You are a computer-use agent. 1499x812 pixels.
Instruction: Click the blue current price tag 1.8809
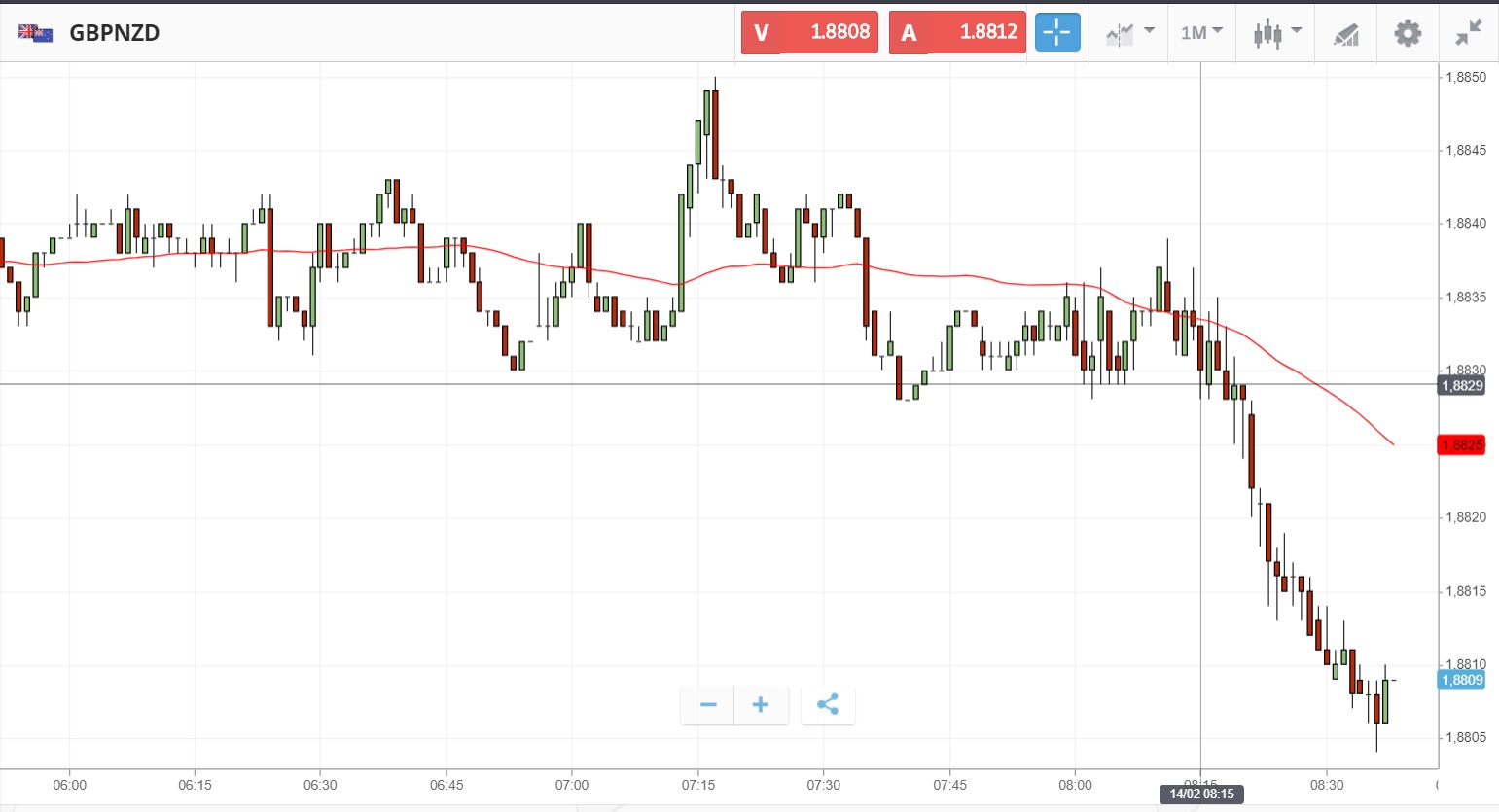[1461, 680]
